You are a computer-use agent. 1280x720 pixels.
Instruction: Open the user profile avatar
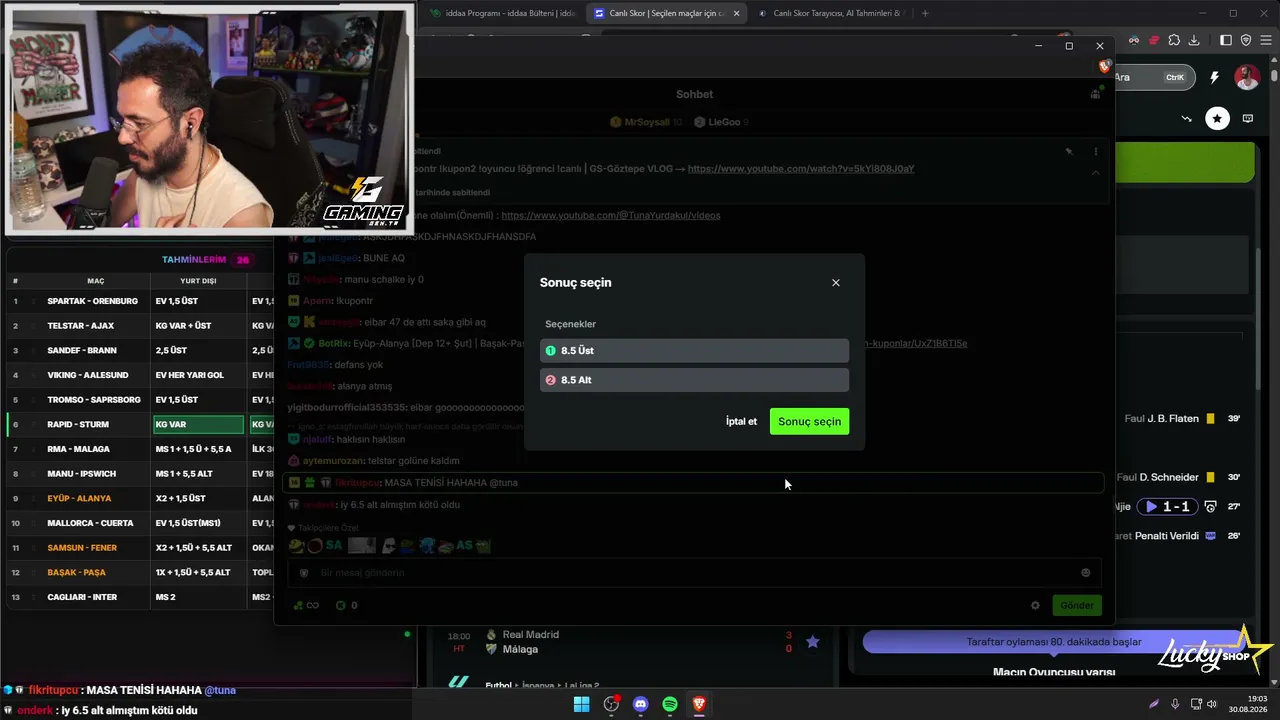(1247, 77)
